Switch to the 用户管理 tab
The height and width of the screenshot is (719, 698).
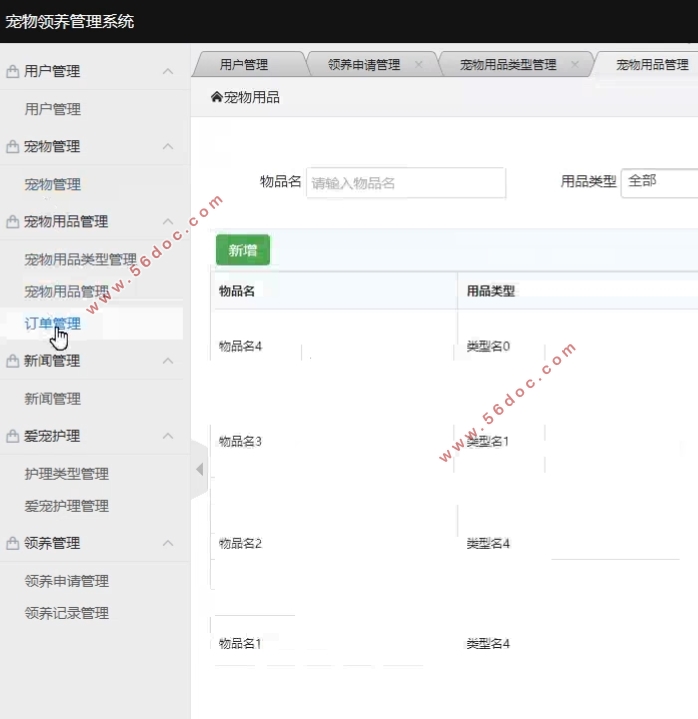pos(244,65)
